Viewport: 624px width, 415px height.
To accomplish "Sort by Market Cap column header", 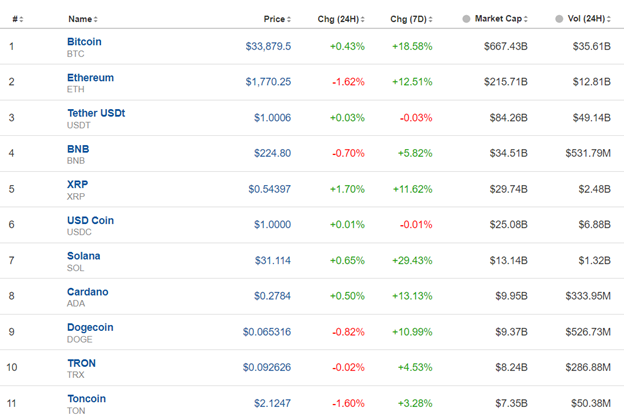I will 501,19.
